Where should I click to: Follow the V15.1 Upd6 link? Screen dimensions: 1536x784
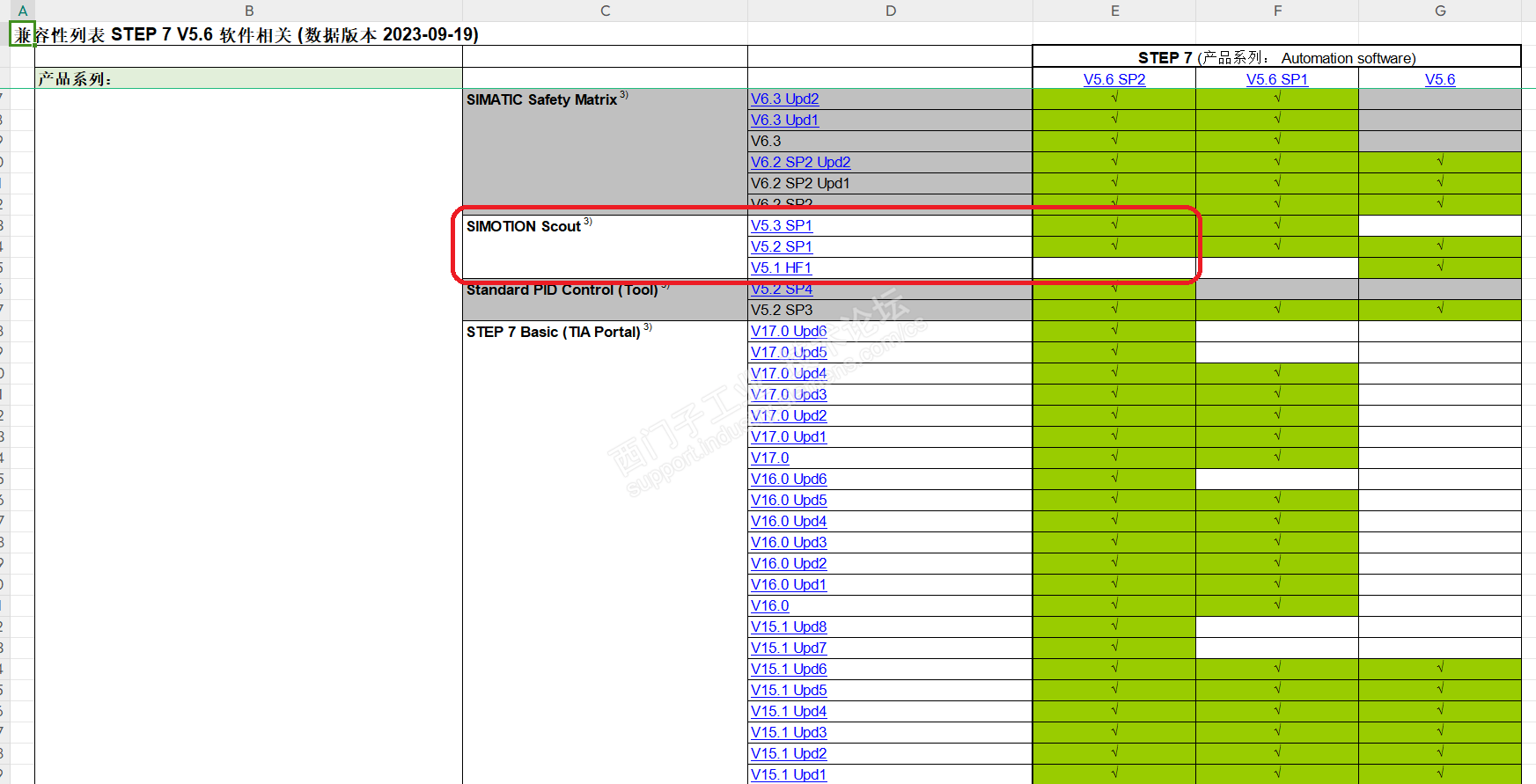pyautogui.click(x=789, y=670)
